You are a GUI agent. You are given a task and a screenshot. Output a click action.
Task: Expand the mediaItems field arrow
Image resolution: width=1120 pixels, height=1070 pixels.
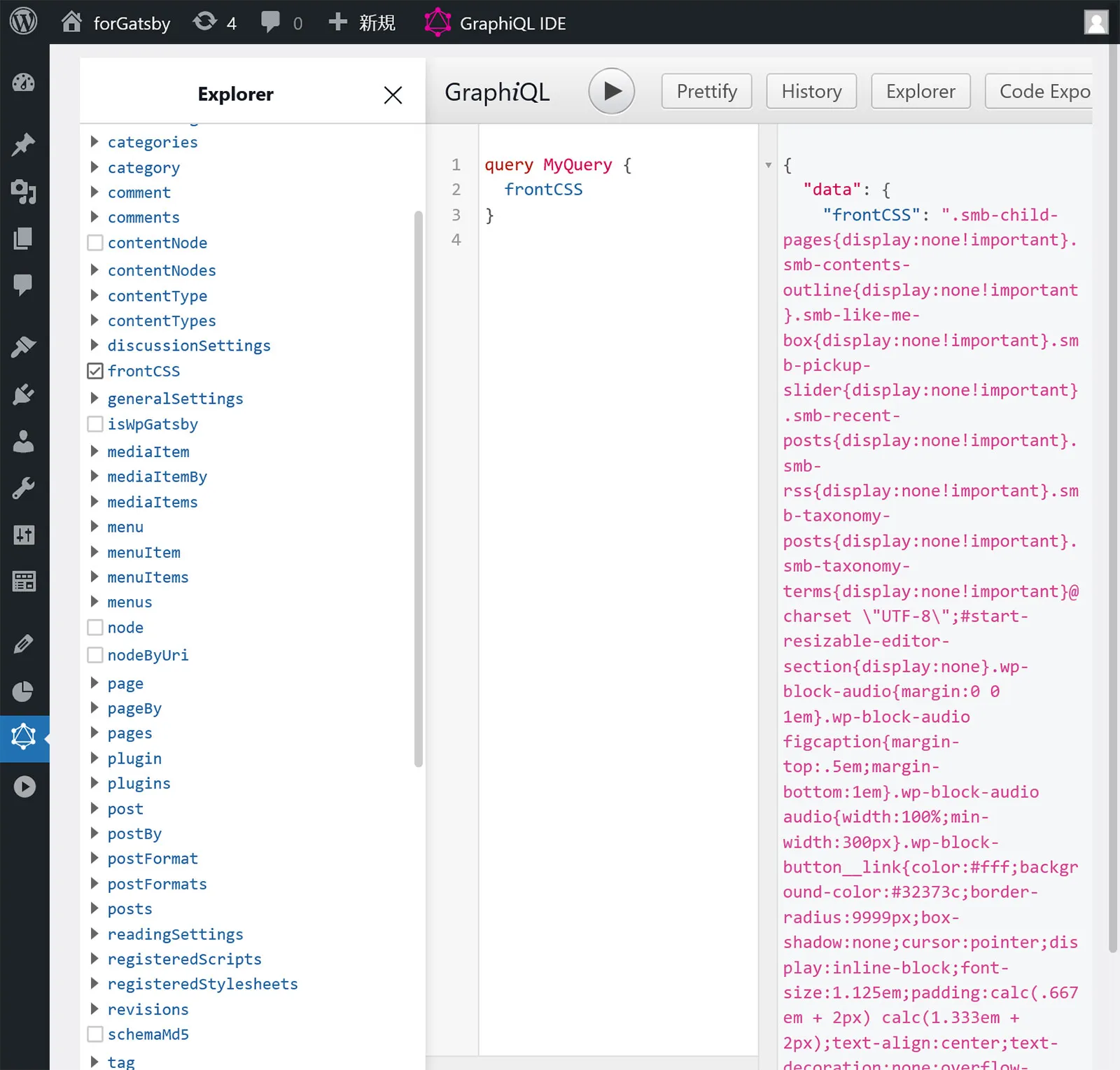[x=94, y=502]
